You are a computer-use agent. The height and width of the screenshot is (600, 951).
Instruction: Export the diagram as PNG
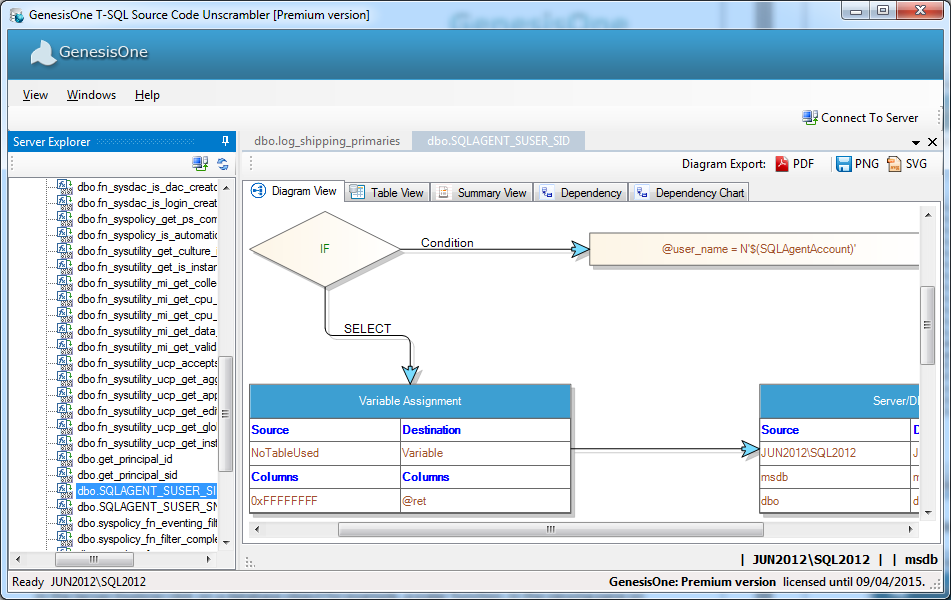(x=857, y=164)
